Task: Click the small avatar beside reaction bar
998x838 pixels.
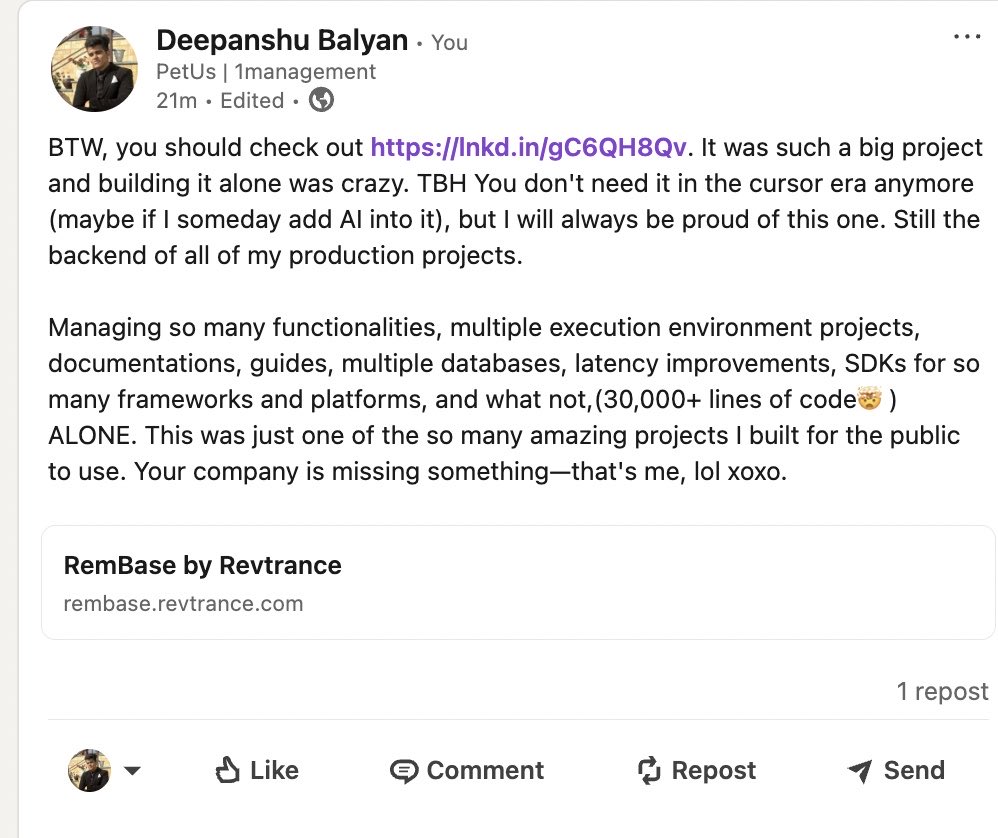Action: pos(89,770)
